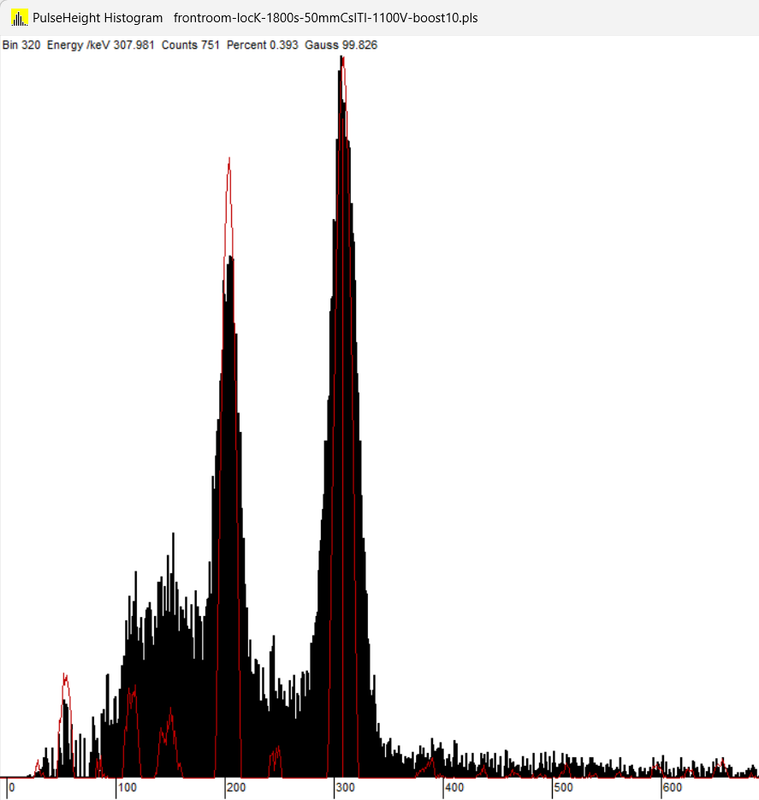Click the x-axis label 300
Image resolution: width=759 pixels, height=800 pixels.
click(x=345, y=787)
